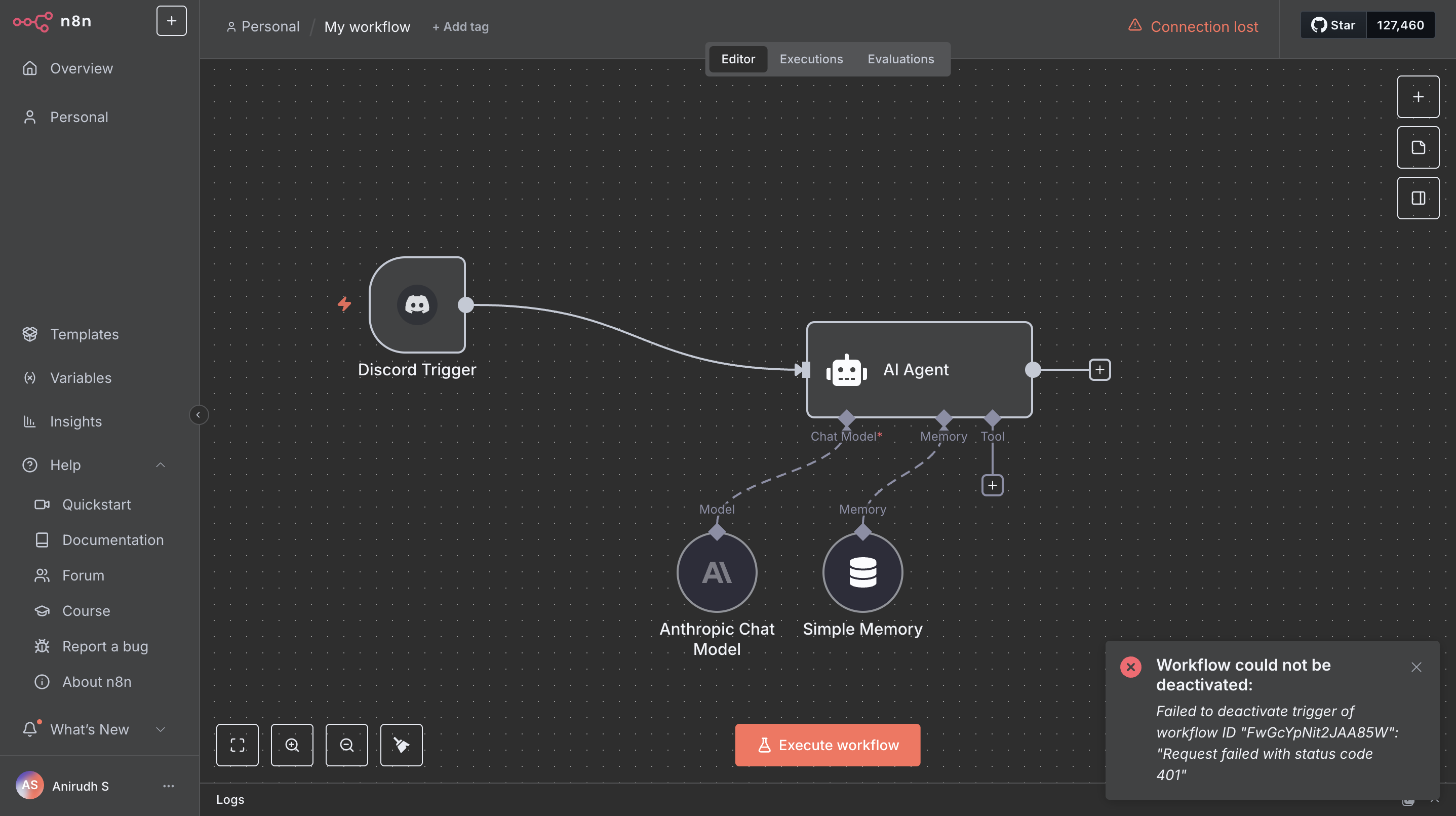1456x816 pixels.
Task: Open the Evaluations tab
Action: pyautogui.click(x=900, y=59)
